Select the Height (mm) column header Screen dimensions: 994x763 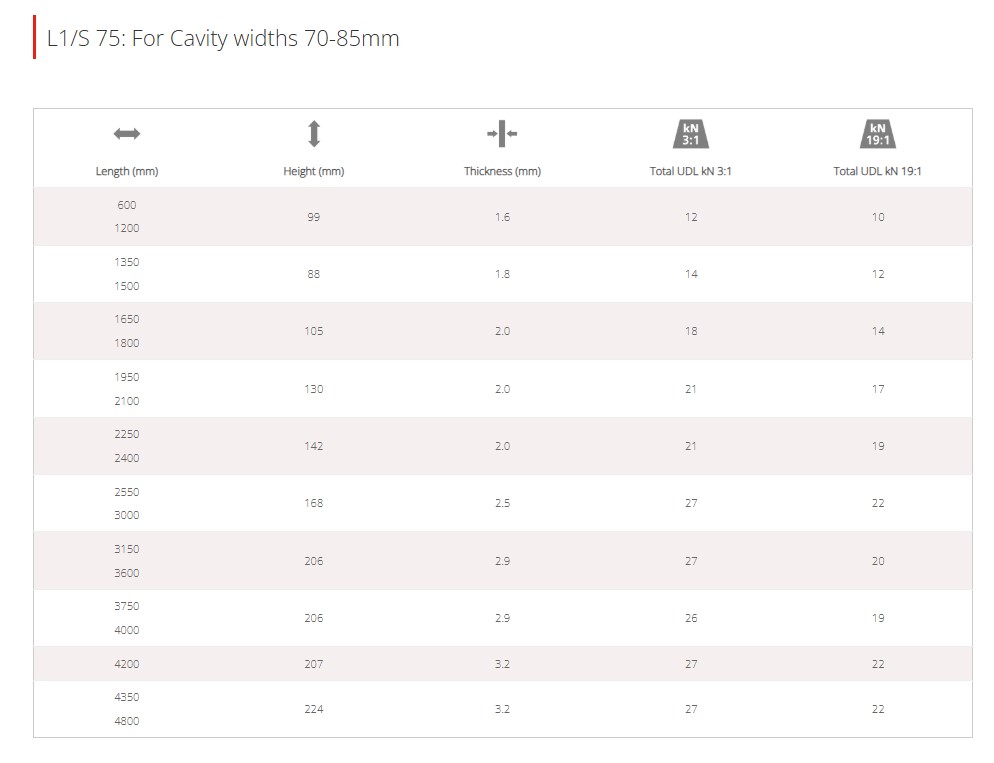click(x=314, y=171)
